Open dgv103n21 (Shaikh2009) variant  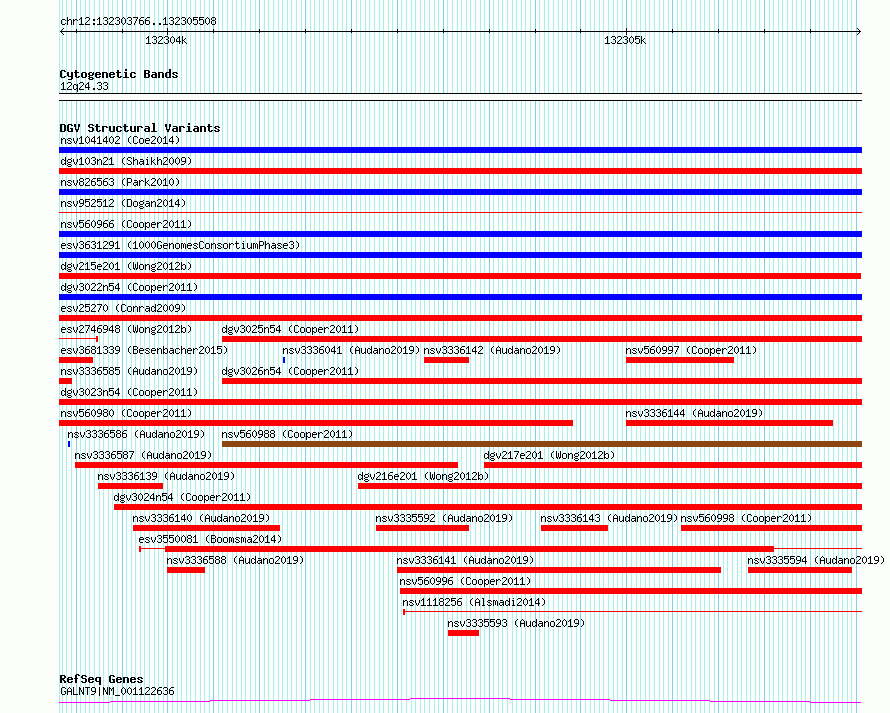(x=126, y=161)
